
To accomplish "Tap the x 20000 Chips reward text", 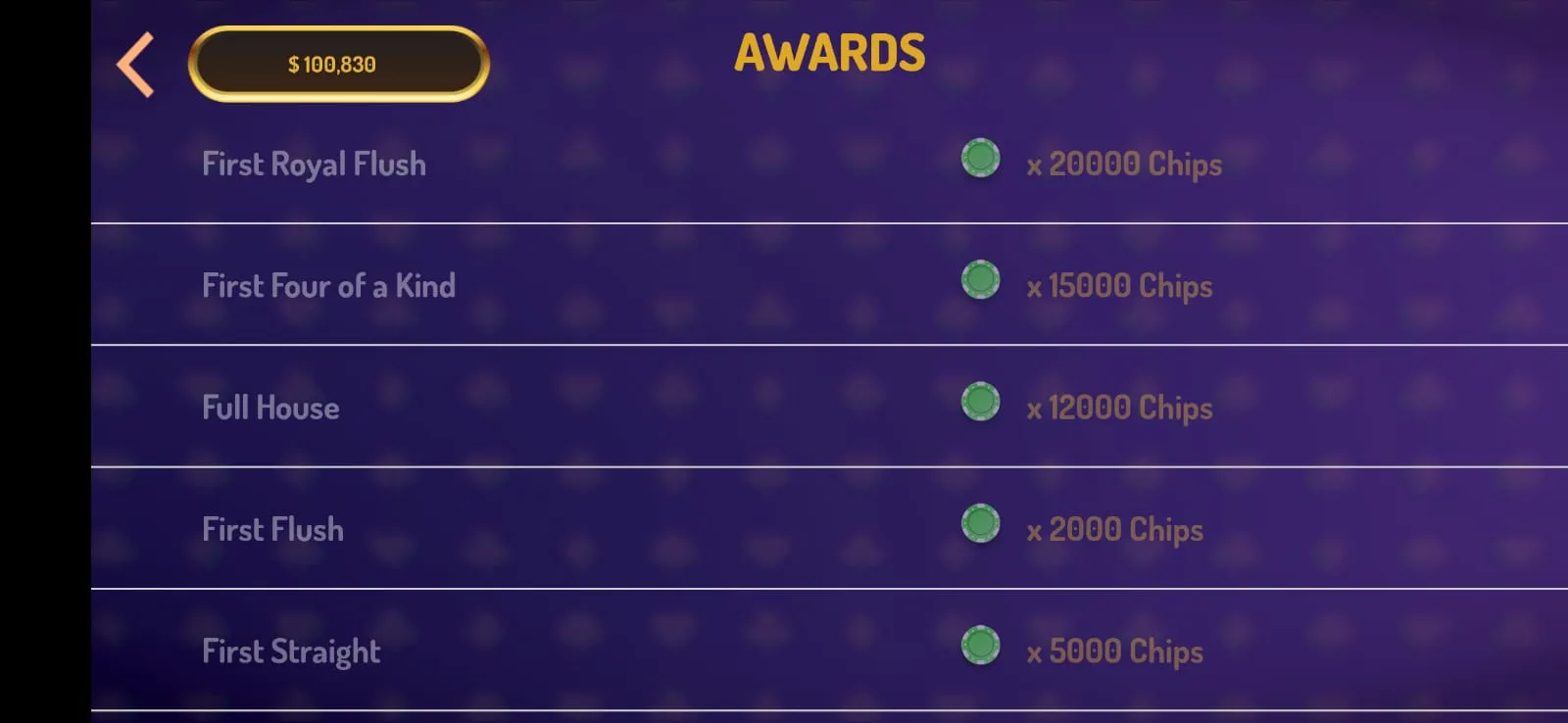I will [1124, 165].
